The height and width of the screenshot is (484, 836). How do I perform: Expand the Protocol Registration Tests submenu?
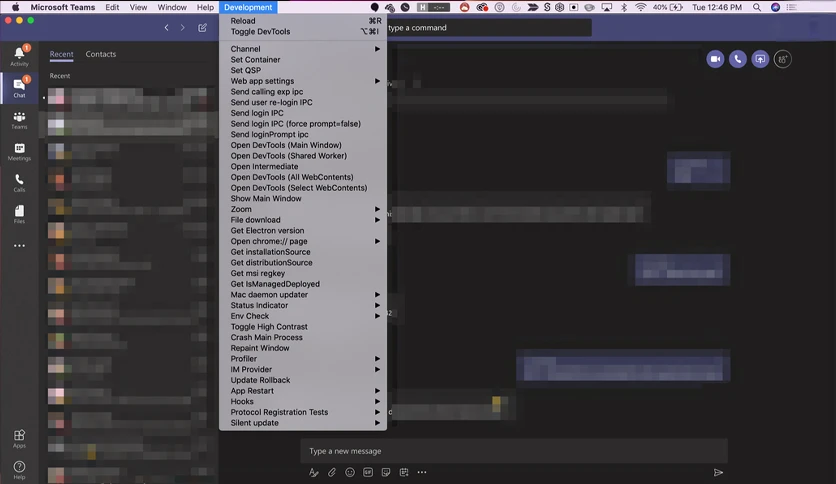coord(302,412)
